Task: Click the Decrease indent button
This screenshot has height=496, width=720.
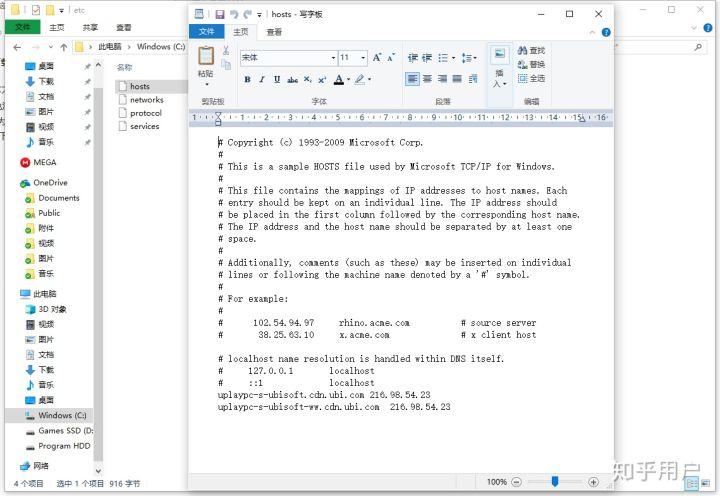Action: click(412, 58)
